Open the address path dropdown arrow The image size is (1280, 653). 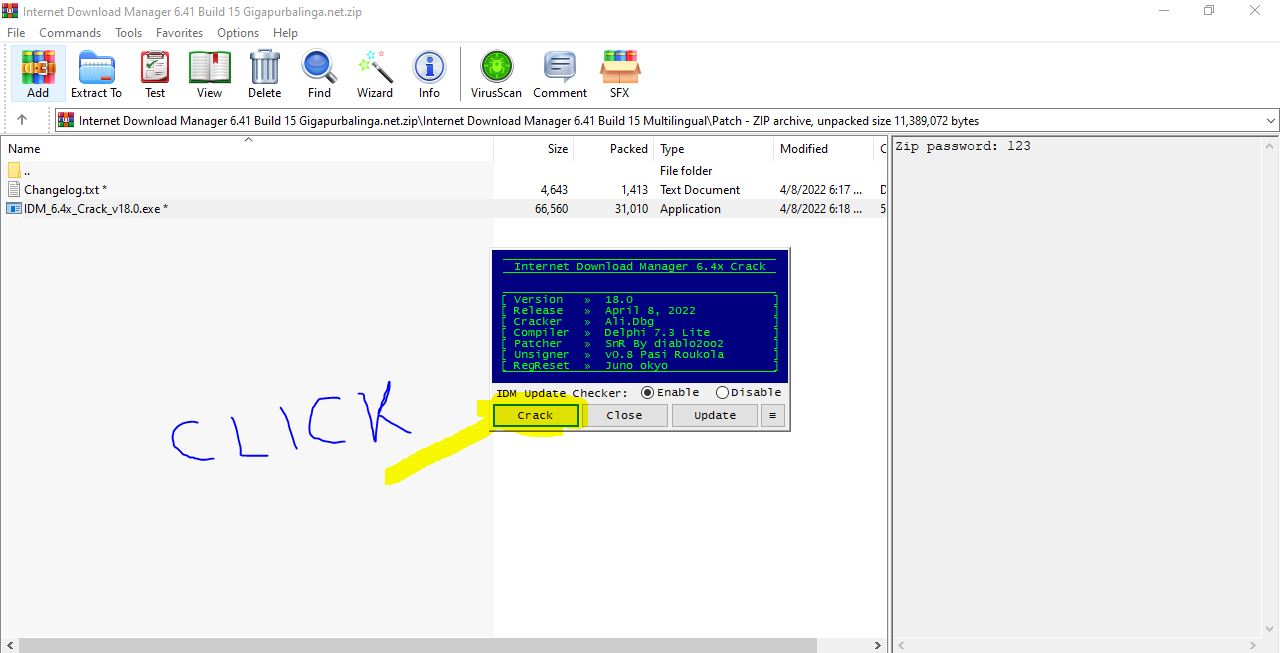tap(1270, 121)
